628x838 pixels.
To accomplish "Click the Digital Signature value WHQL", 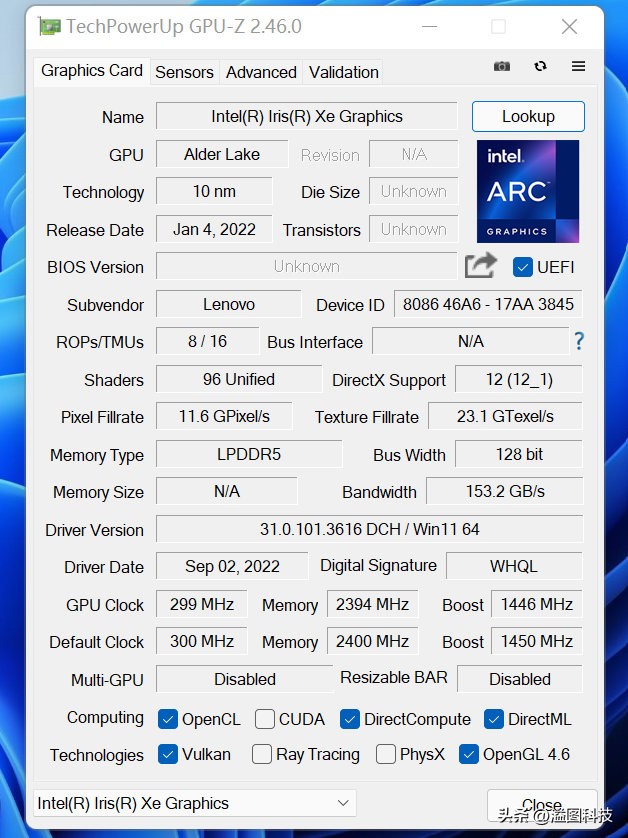I will point(514,566).
